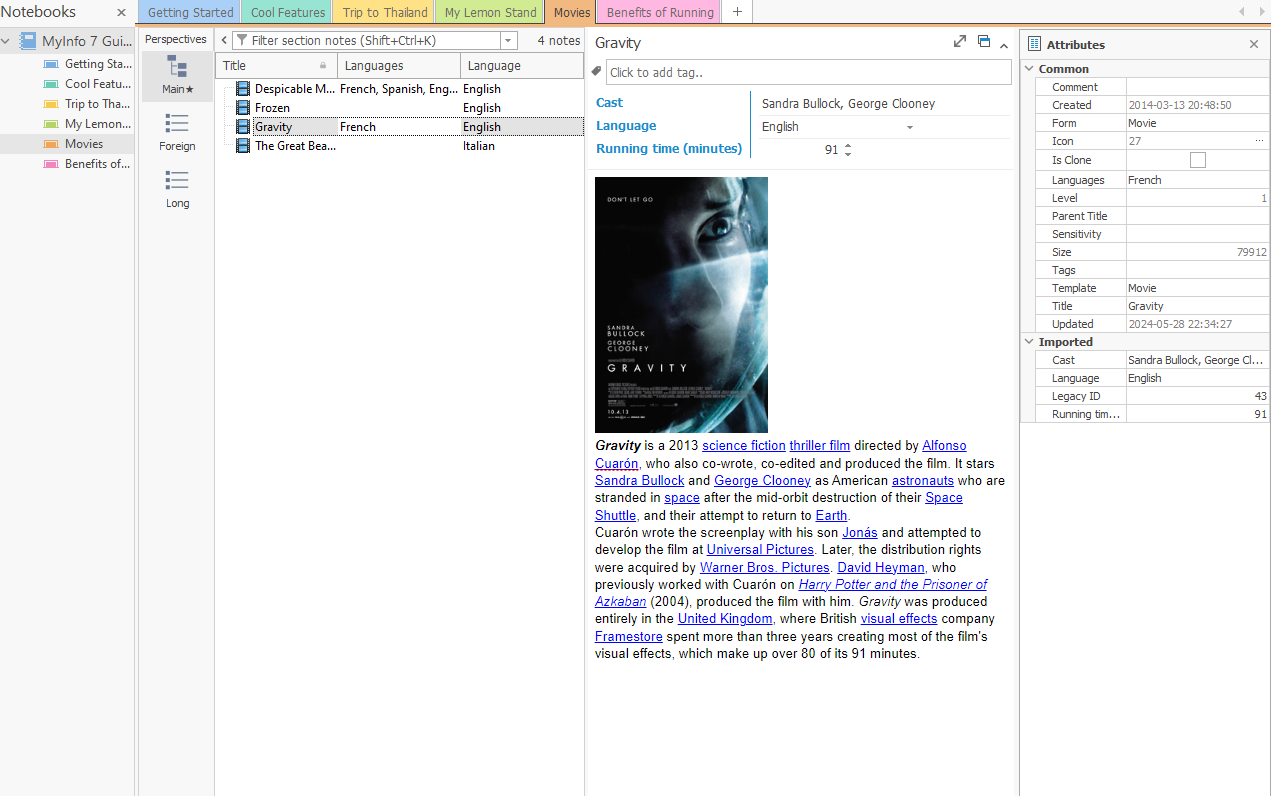This screenshot has height=796, width=1271.
Task: Collapse the Common attributes group
Action: (1030, 69)
